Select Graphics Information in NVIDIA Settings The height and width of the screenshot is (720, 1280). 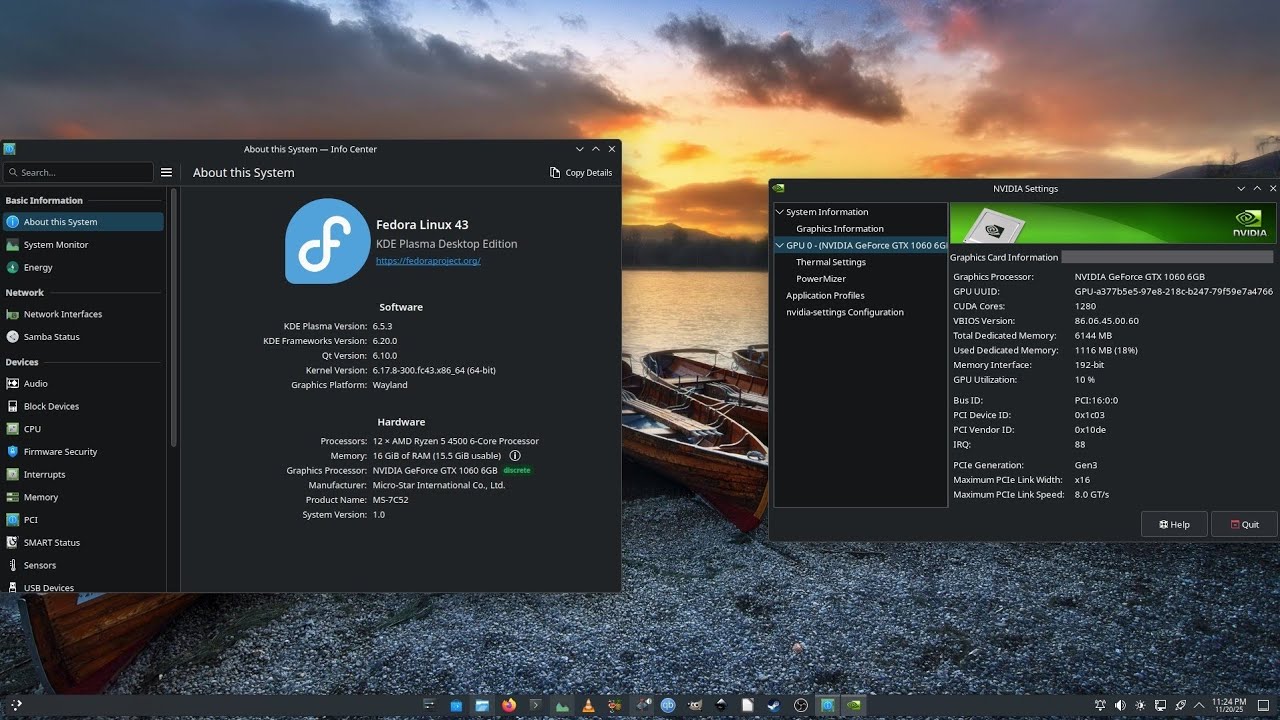tap(840, 229)
